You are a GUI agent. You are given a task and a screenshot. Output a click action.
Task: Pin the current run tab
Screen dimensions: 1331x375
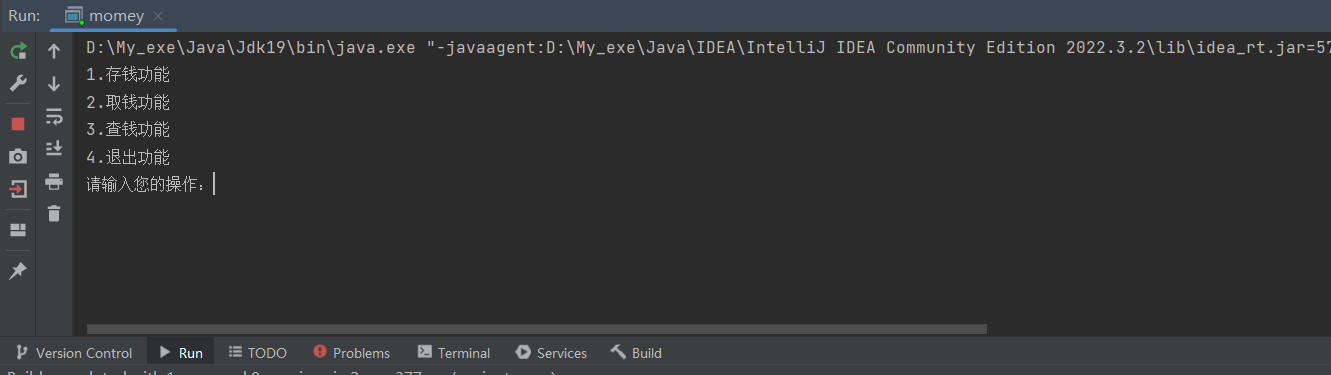pos(18,270)
